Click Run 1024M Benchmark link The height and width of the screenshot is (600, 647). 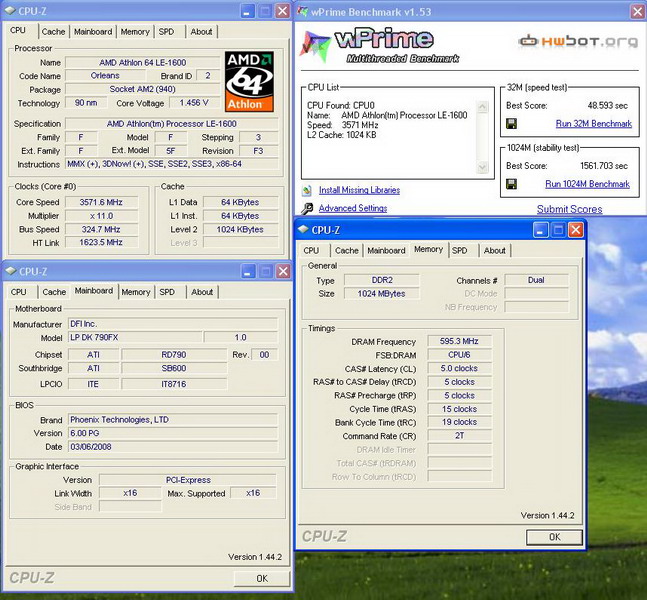pos(587,184)
